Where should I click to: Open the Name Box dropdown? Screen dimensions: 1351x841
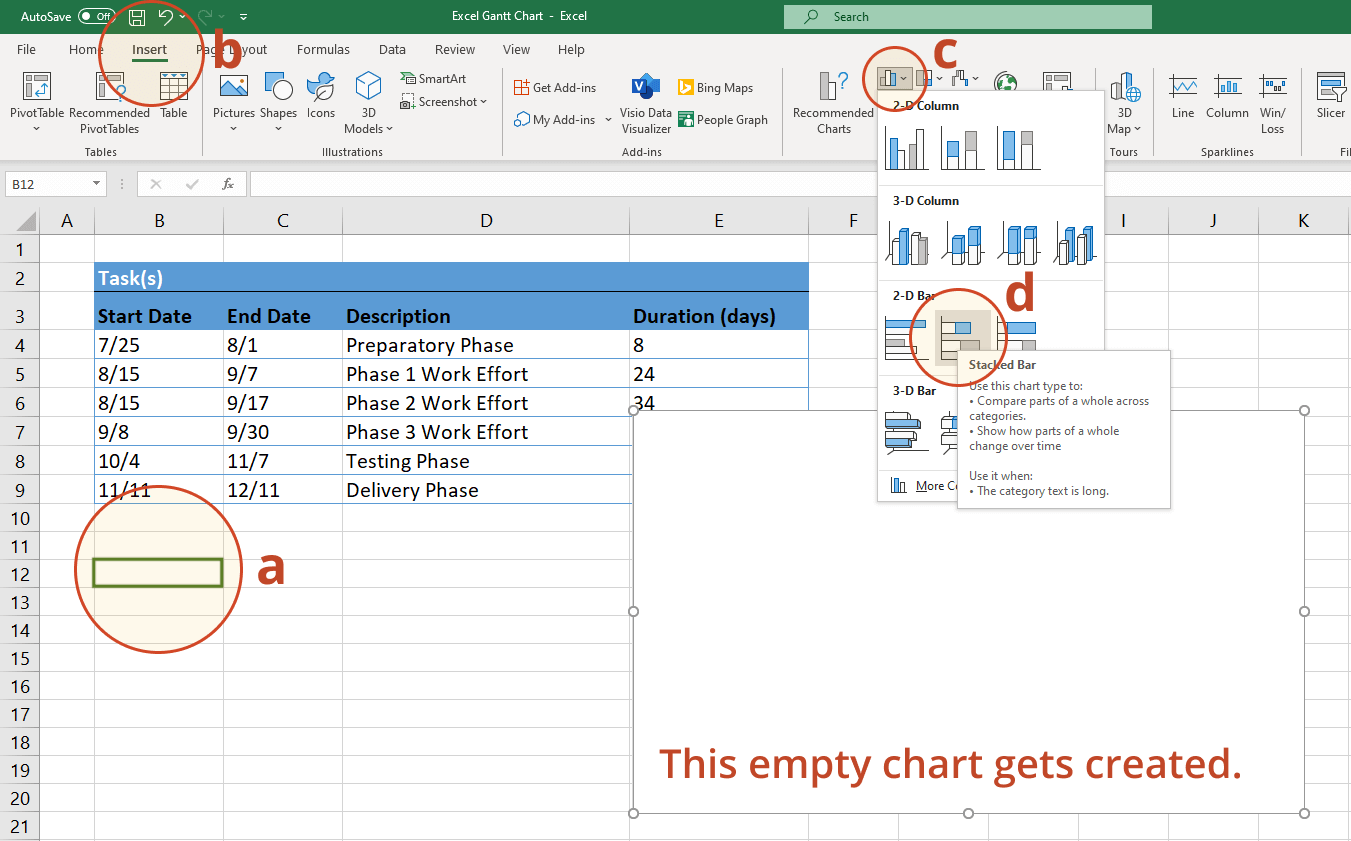97,184
